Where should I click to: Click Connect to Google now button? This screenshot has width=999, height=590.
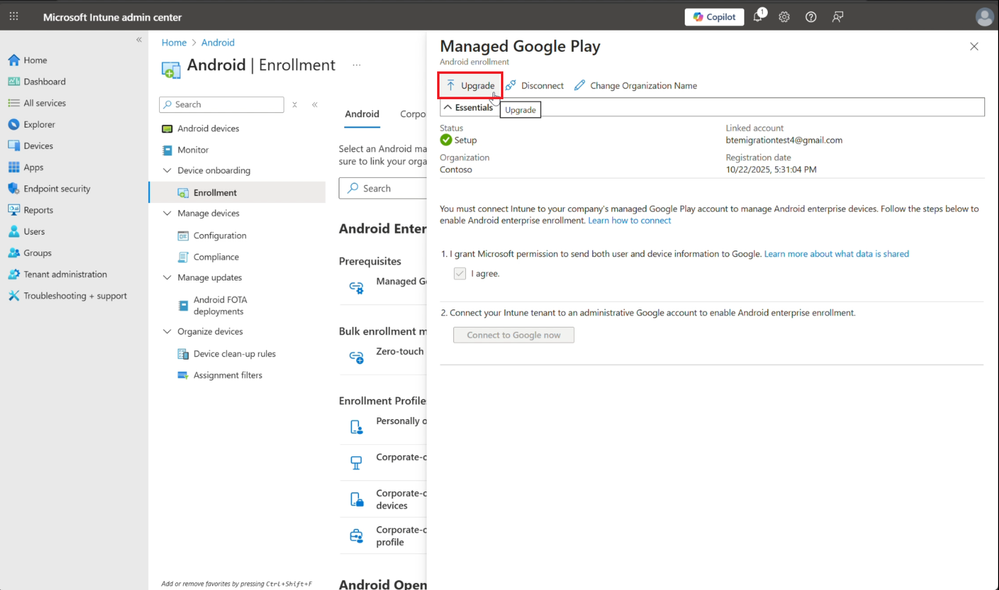pos(514,335)
